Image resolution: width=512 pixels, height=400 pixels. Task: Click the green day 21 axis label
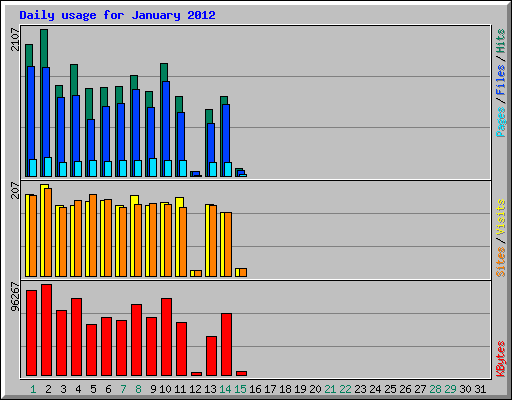(330, 389)
